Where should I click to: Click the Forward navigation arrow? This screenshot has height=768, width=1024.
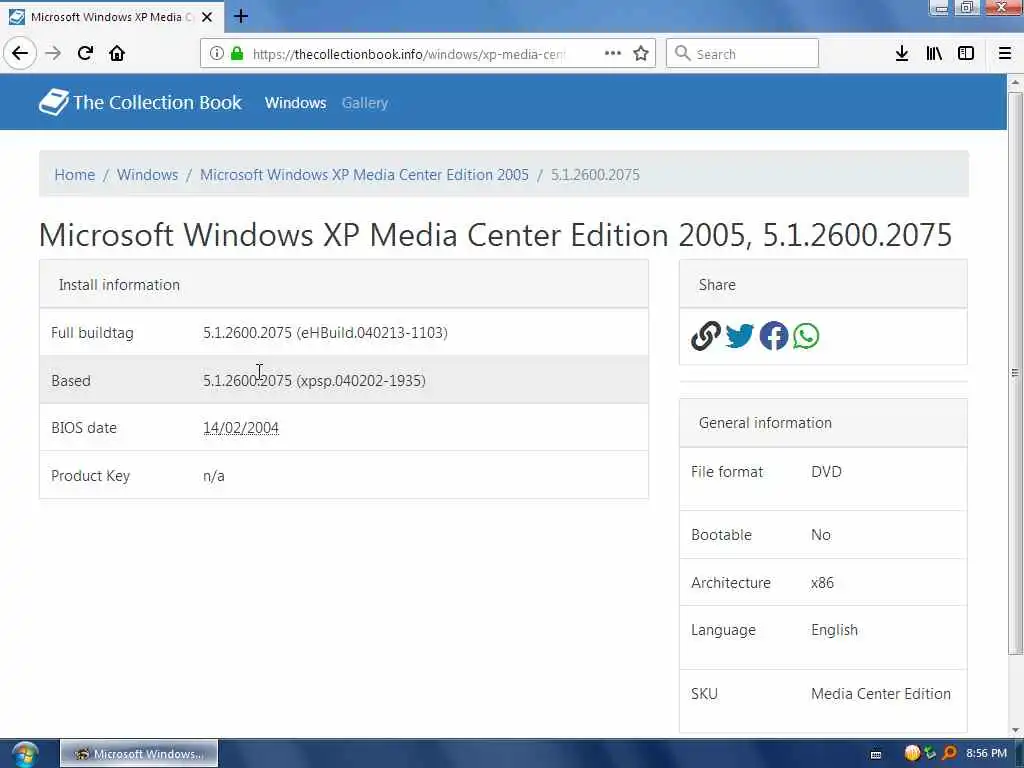tap(53, 53)
